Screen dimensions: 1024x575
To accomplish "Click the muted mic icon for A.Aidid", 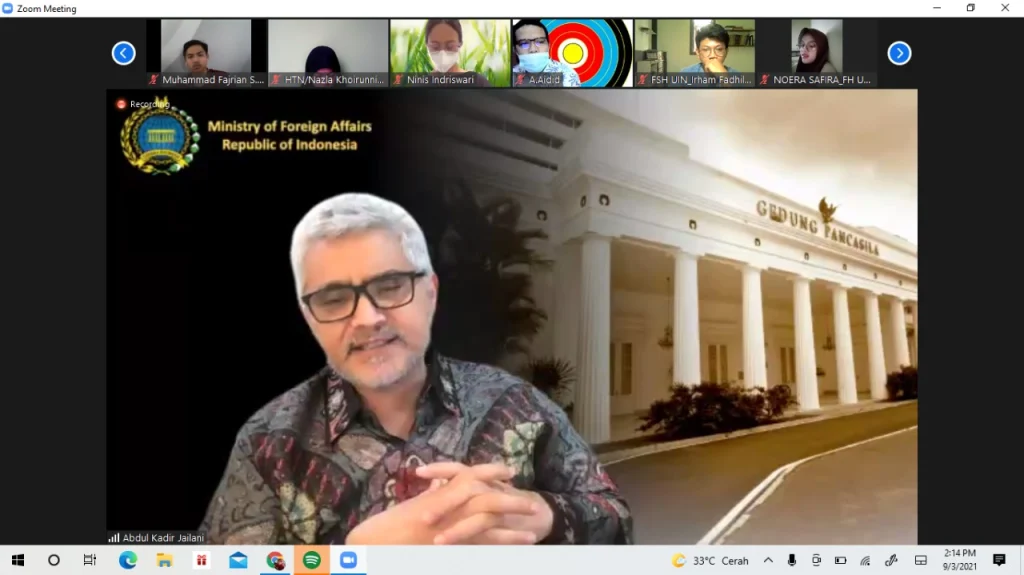I will pyautogui.click(x=520, y=80).
